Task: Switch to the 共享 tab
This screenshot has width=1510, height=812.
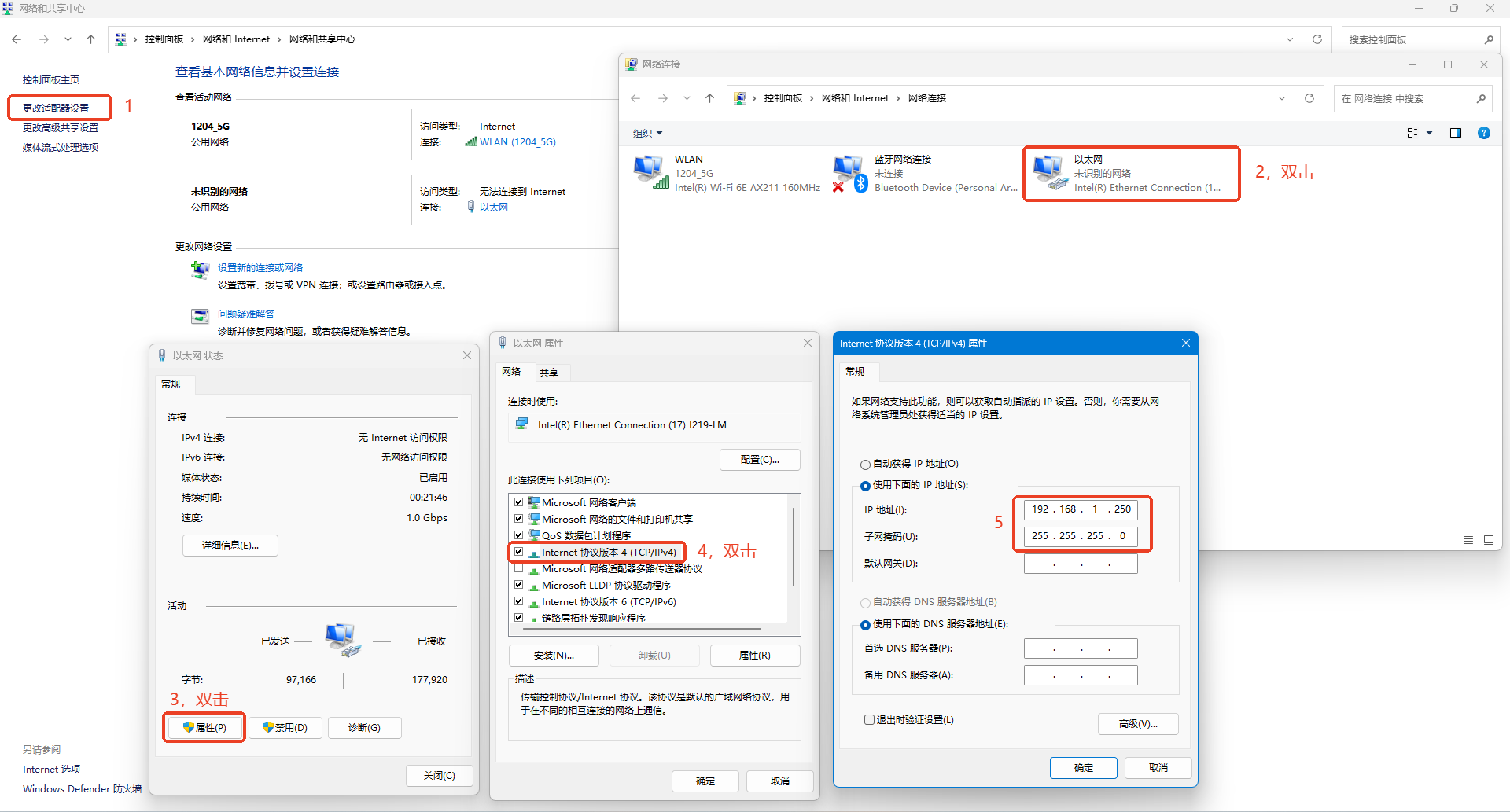Action: tap(549, 373)
